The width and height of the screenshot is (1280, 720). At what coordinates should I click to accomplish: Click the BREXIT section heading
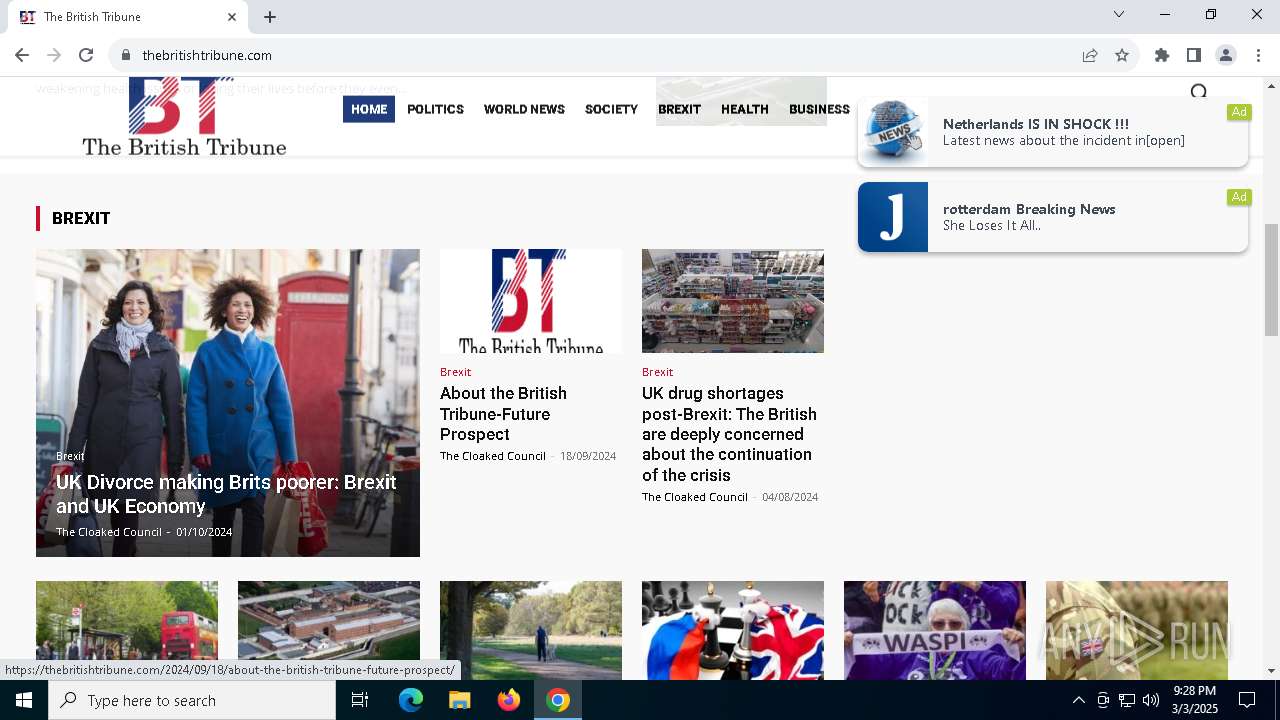point(81,218)
